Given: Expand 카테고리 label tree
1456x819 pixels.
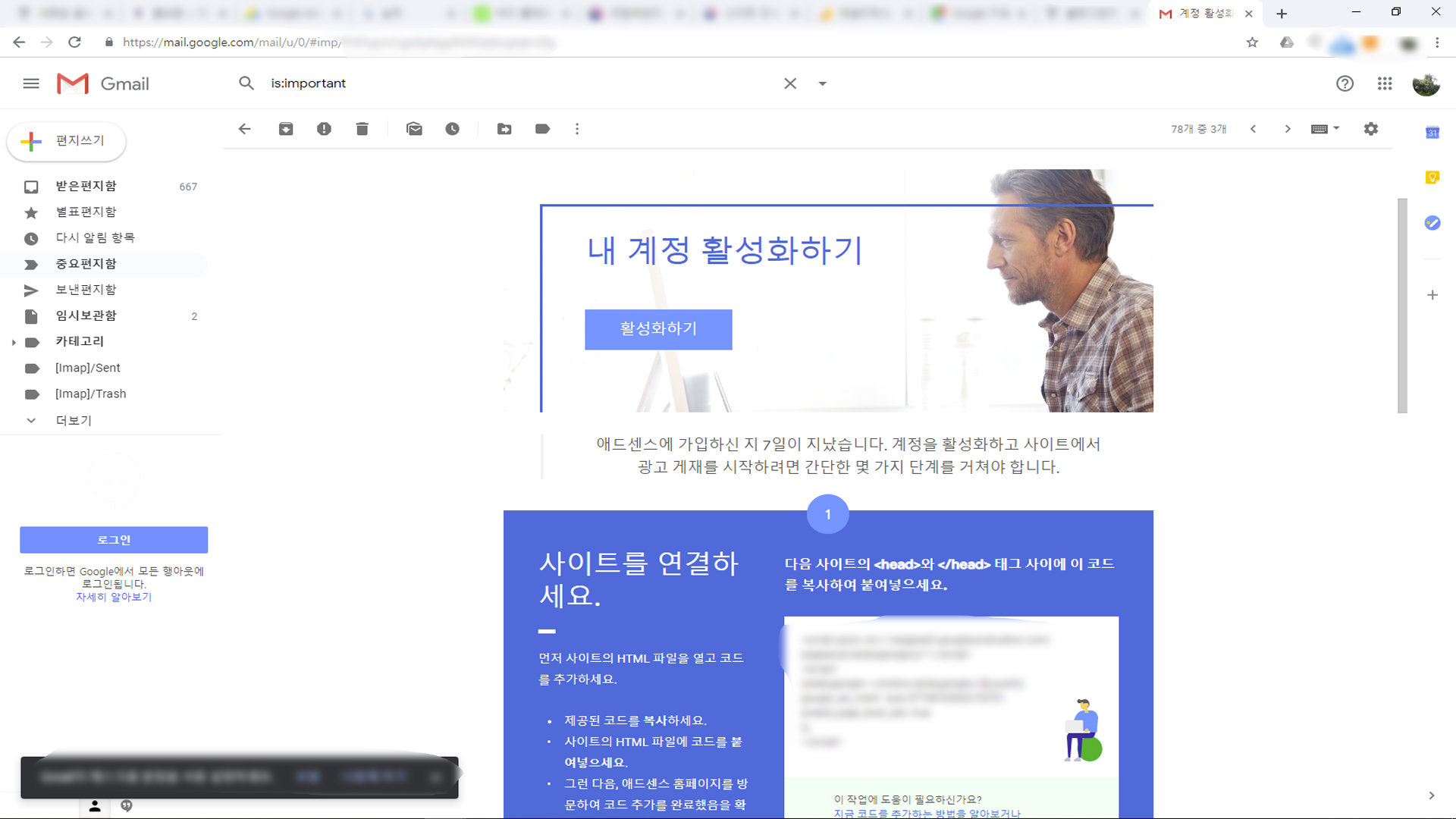Looking at the screenshot, I should point(14,342).
